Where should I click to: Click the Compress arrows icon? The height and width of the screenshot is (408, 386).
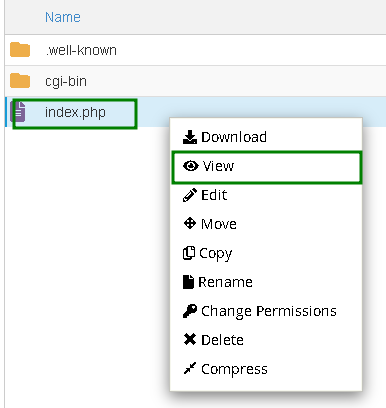190,368
